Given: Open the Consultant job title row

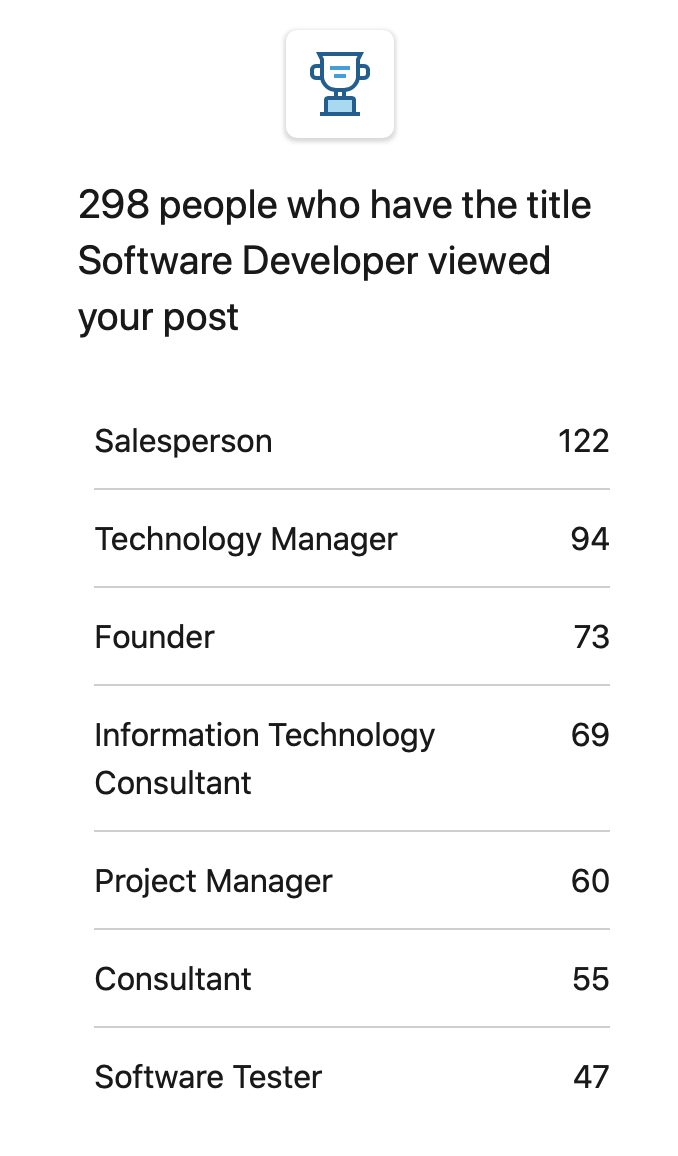Looking at the screenshot, I should (352, 978).
